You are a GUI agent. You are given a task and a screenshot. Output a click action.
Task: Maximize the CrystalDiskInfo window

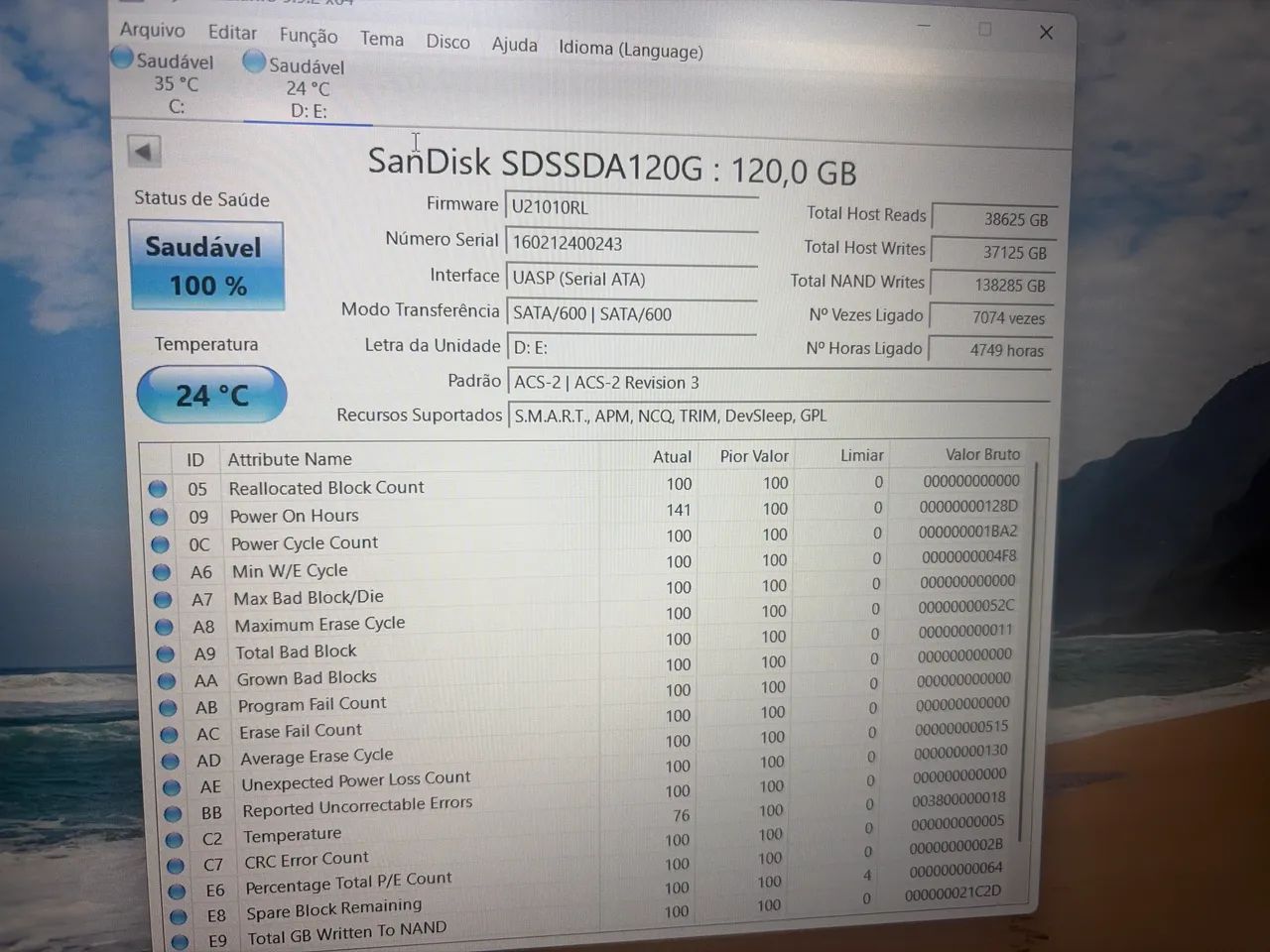pyautogui.click(x=984, y=30)
